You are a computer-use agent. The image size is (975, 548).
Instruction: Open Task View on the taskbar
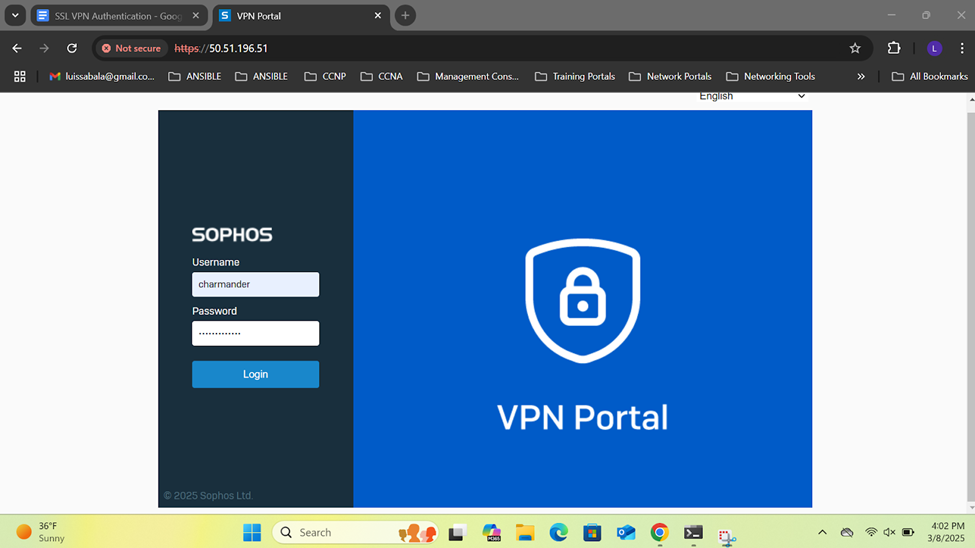coord(458,532)
